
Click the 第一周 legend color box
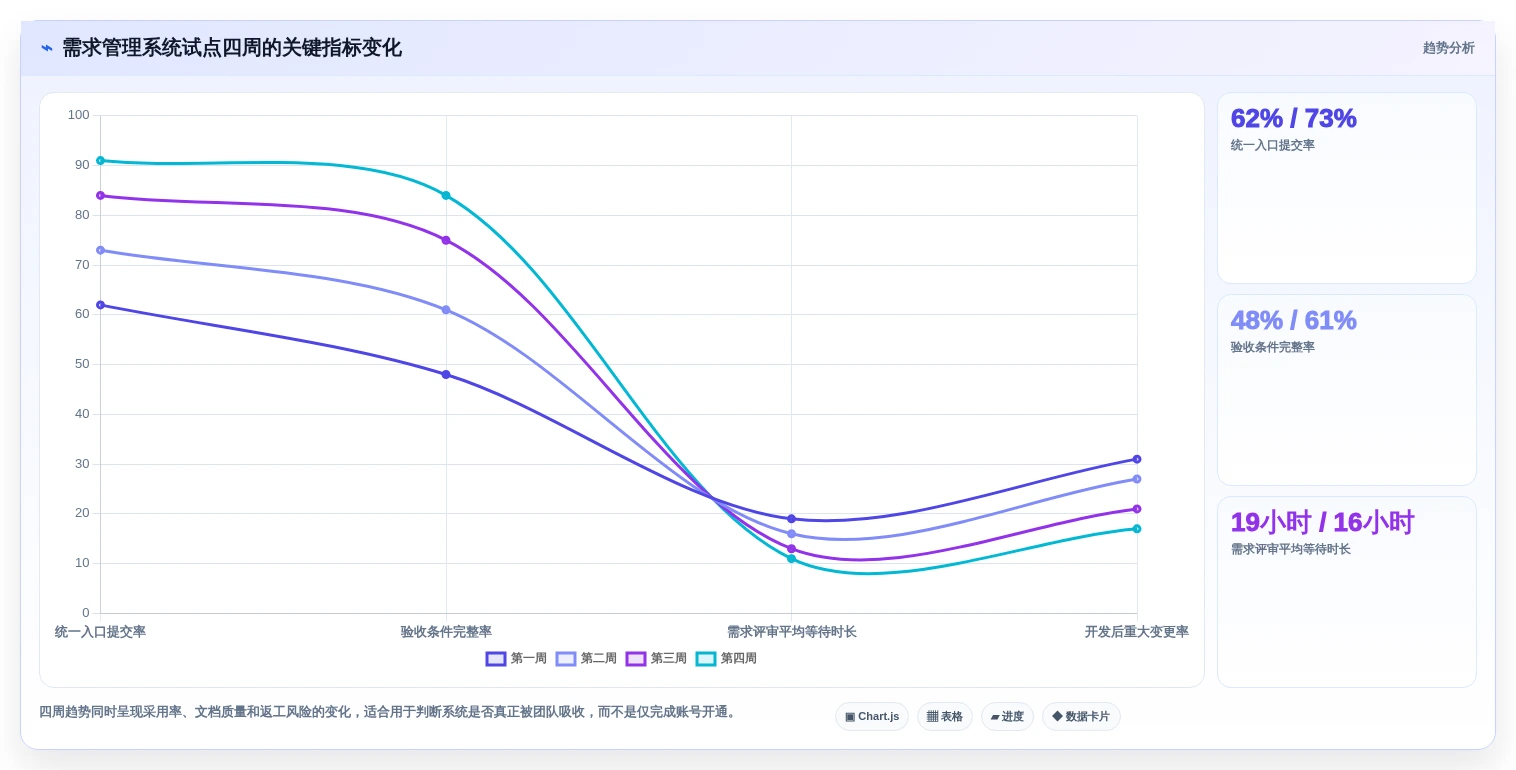(496, 659)
